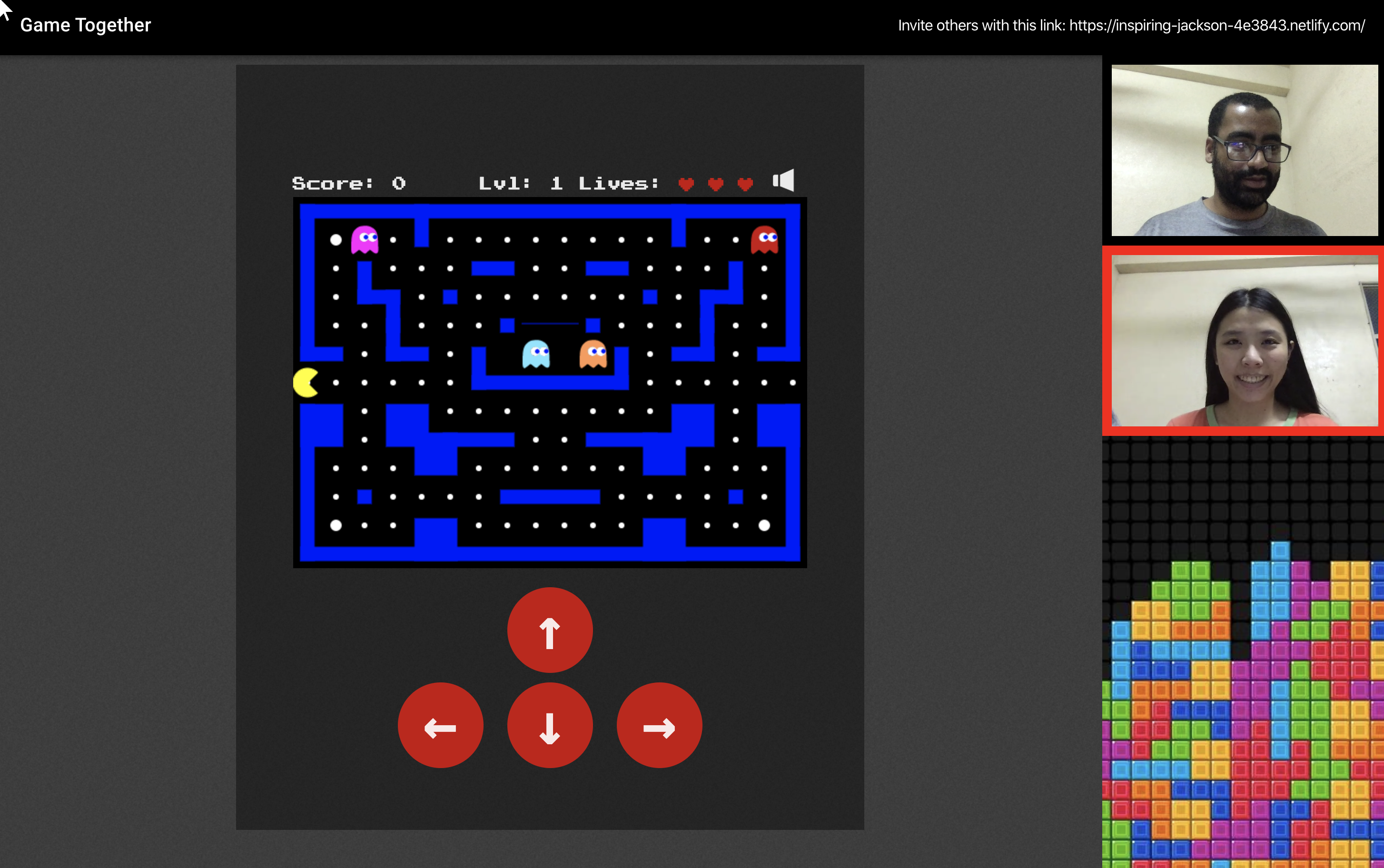Click the middle lives heart
The image size is (1384, 868).
coord(715,184)
